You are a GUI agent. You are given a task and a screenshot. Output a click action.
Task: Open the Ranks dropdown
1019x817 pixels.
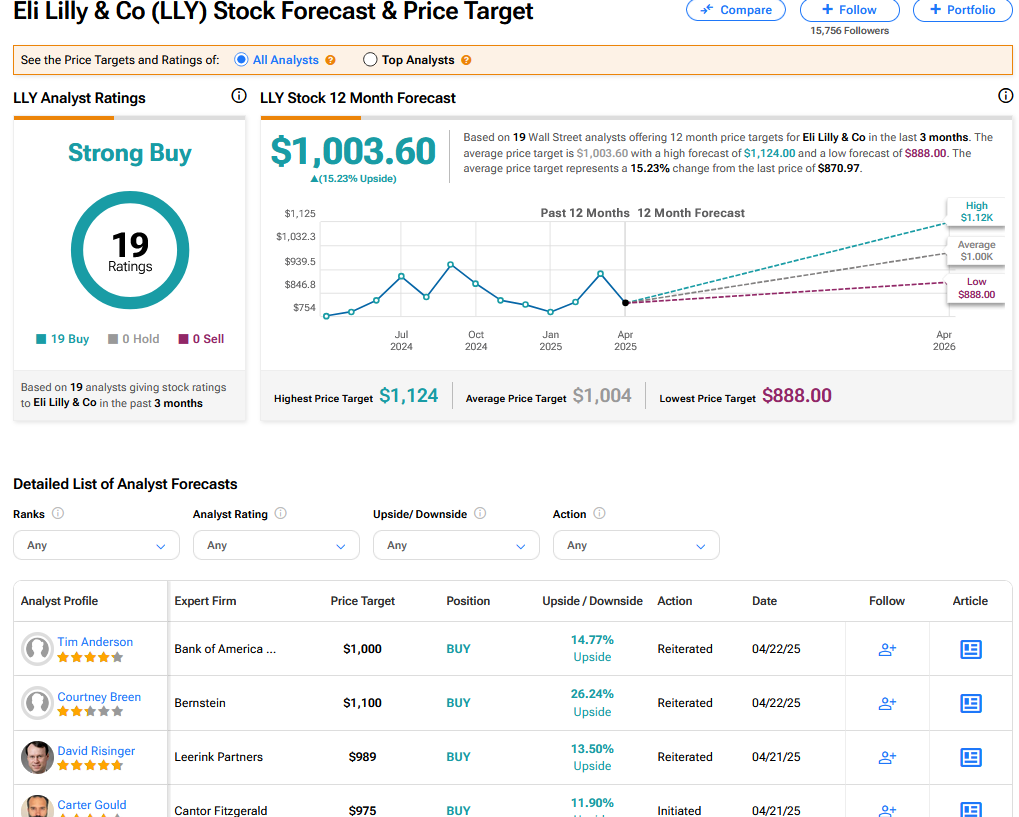click(96, 545)
